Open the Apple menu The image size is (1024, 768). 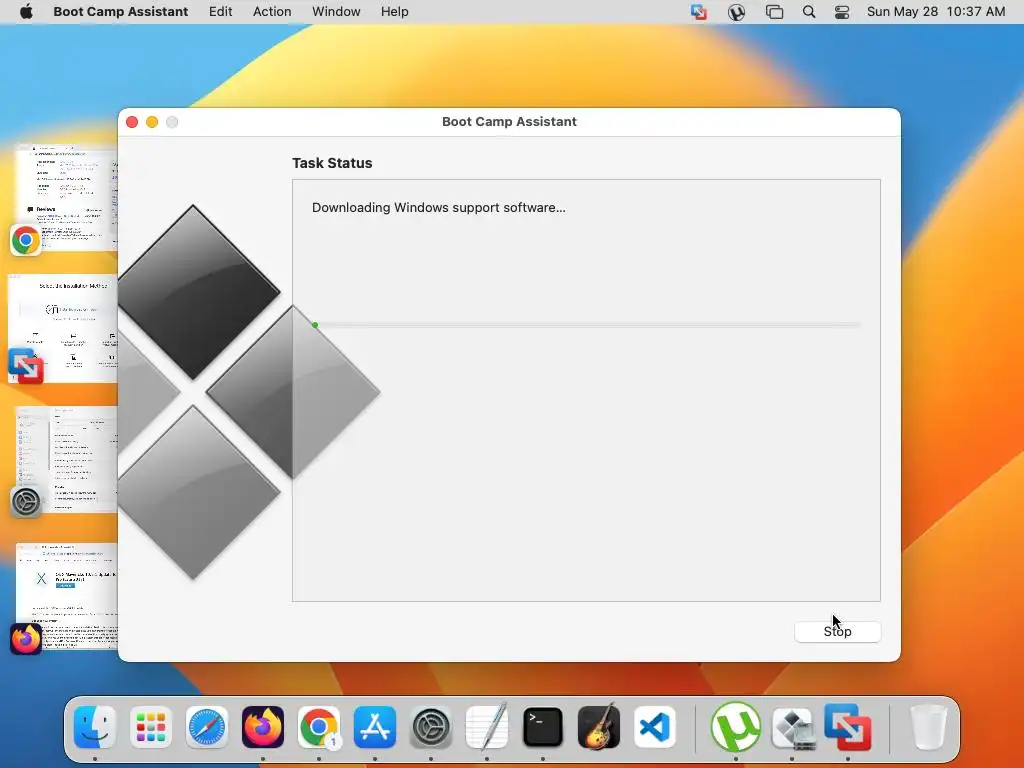[26, 12]
